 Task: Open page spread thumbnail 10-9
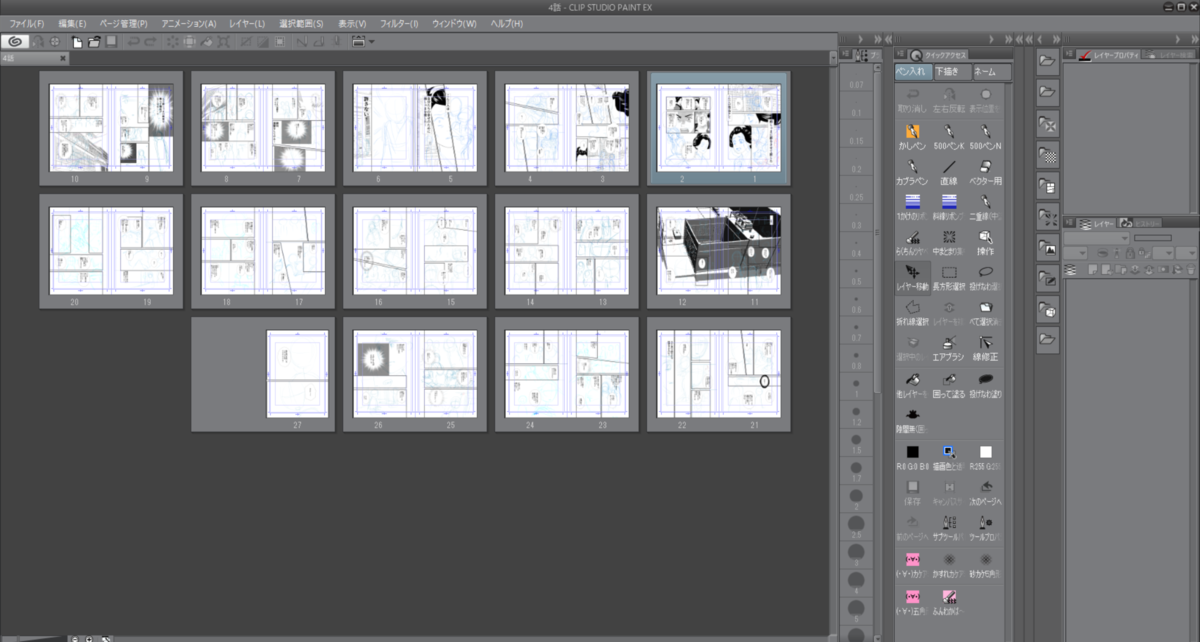[111, 127]
